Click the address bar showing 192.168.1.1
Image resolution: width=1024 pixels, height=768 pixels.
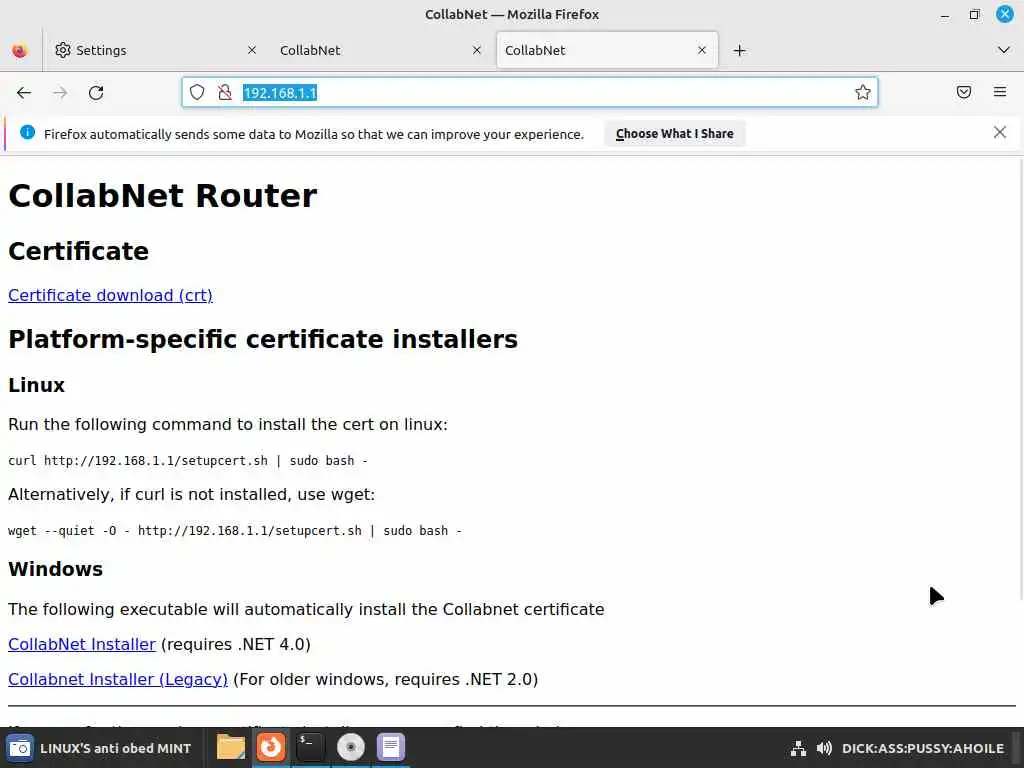pos(530,93)
